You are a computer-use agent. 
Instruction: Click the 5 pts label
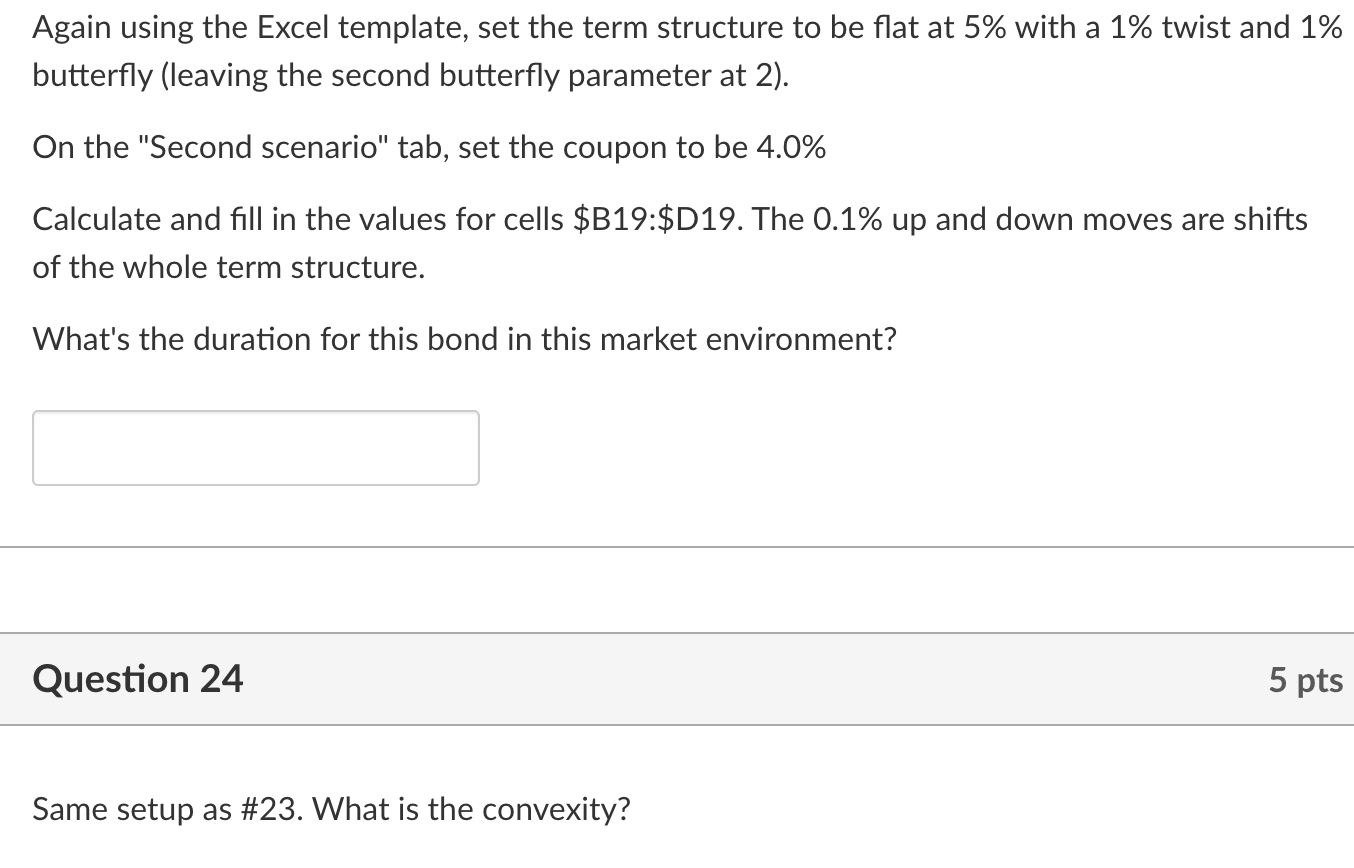point(1306,680)
